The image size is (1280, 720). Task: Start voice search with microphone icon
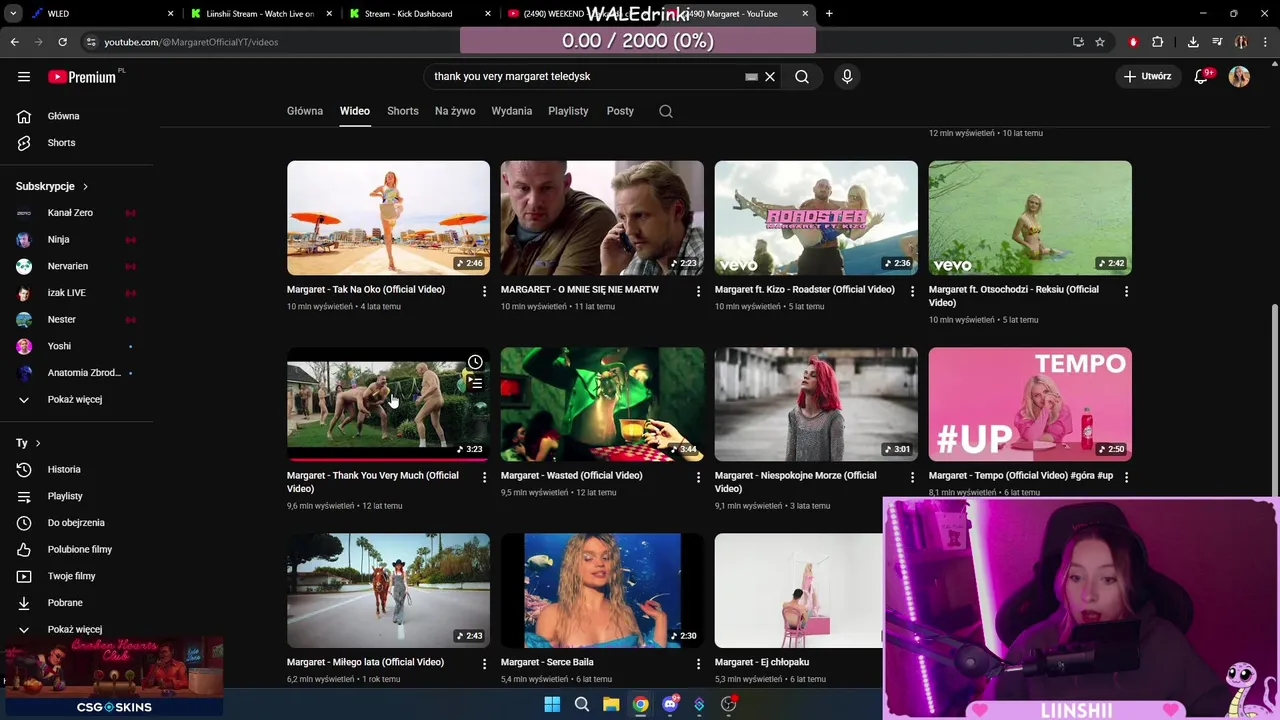[x=847, y=76]
